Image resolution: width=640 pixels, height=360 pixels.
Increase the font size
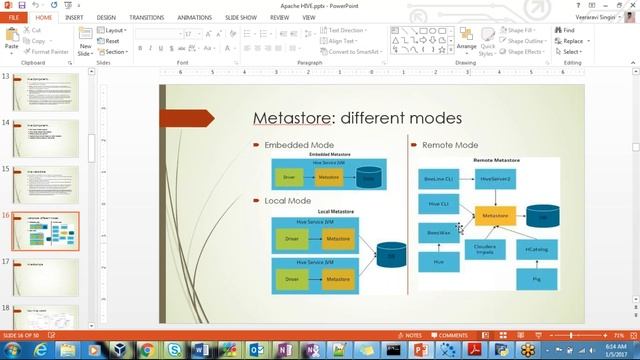pyautogui.click(x=209, y=34)
